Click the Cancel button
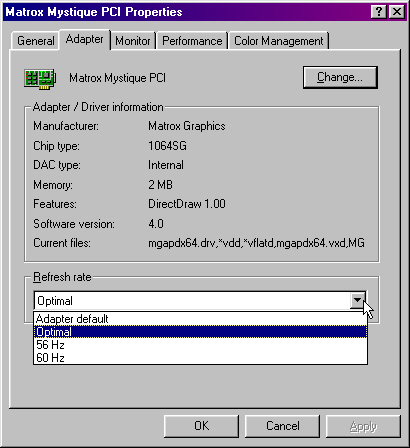Viewport: 410px width, 448px height. click(282, 426)
